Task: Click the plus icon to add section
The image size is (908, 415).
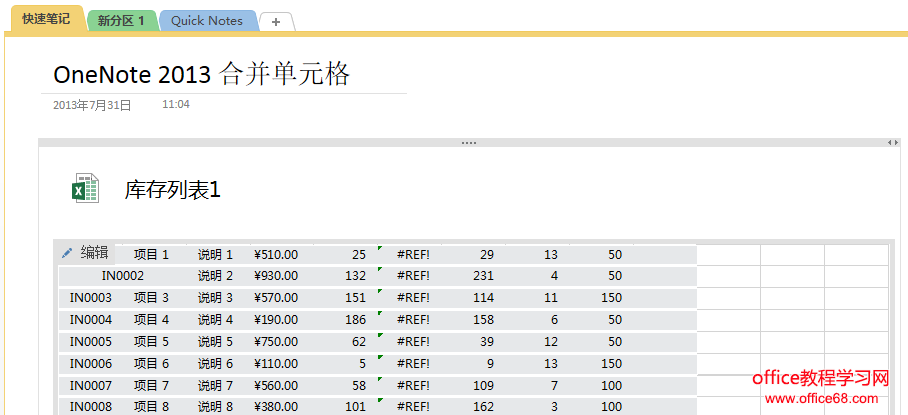Action: click(x=276, y=21)
